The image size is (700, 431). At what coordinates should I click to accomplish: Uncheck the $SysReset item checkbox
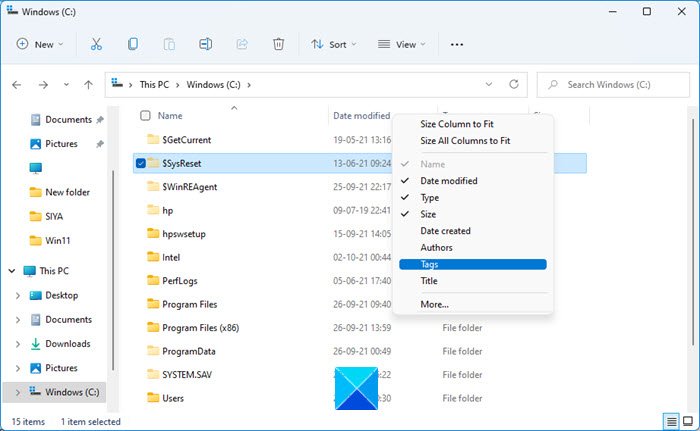(141, 163)
